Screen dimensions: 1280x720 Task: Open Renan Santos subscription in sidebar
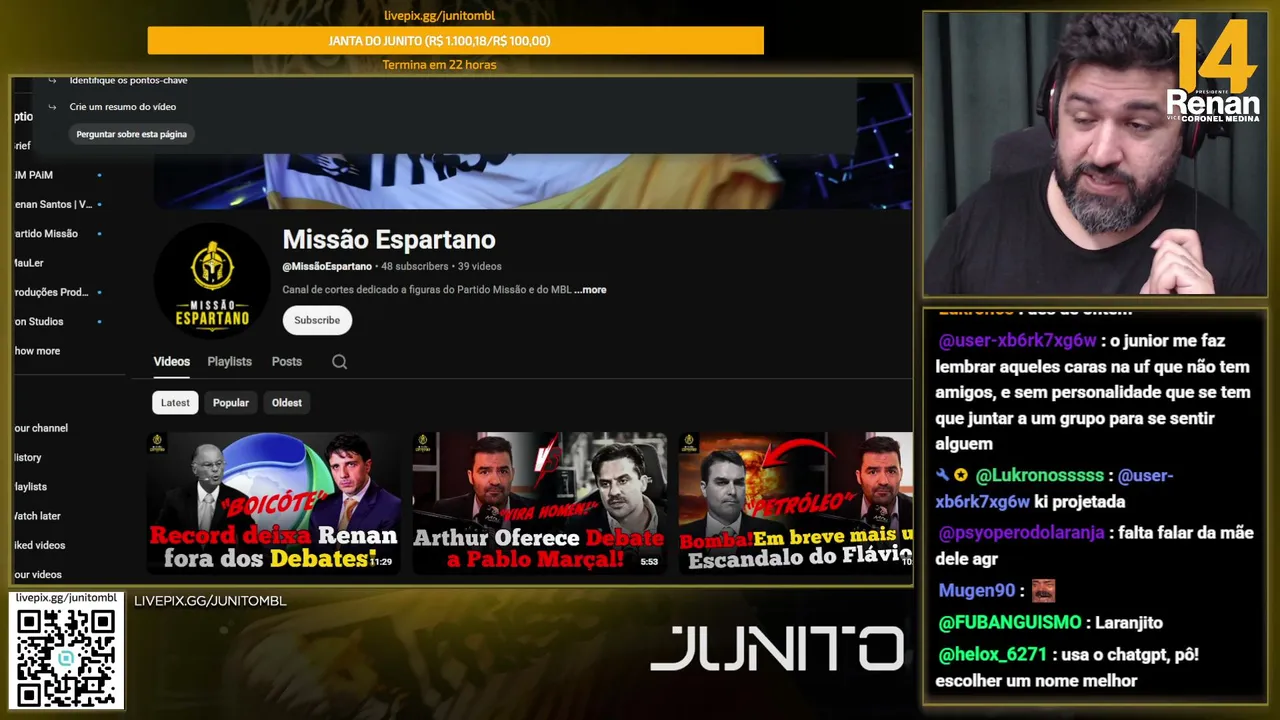[53, 205]
